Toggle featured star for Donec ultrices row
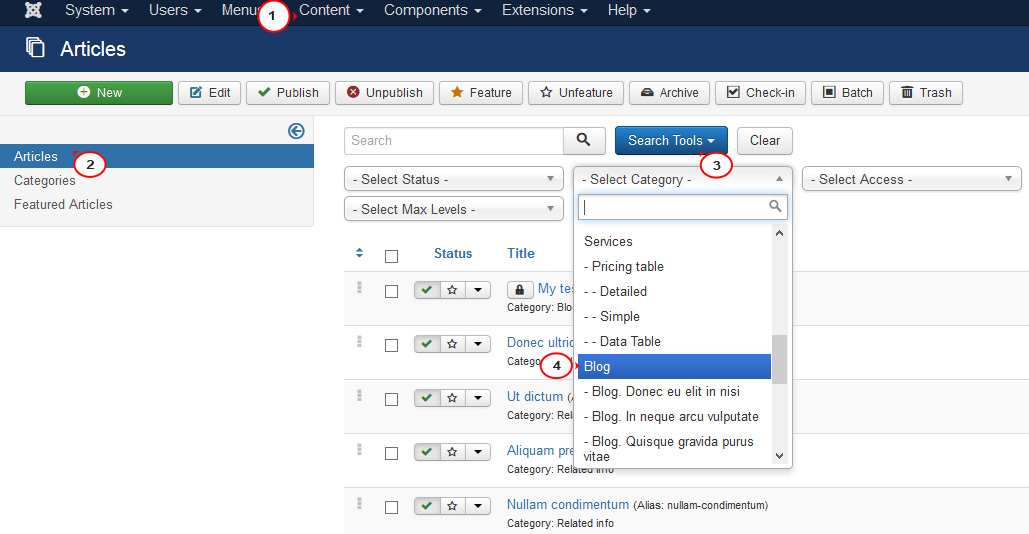 pos(452,344)
